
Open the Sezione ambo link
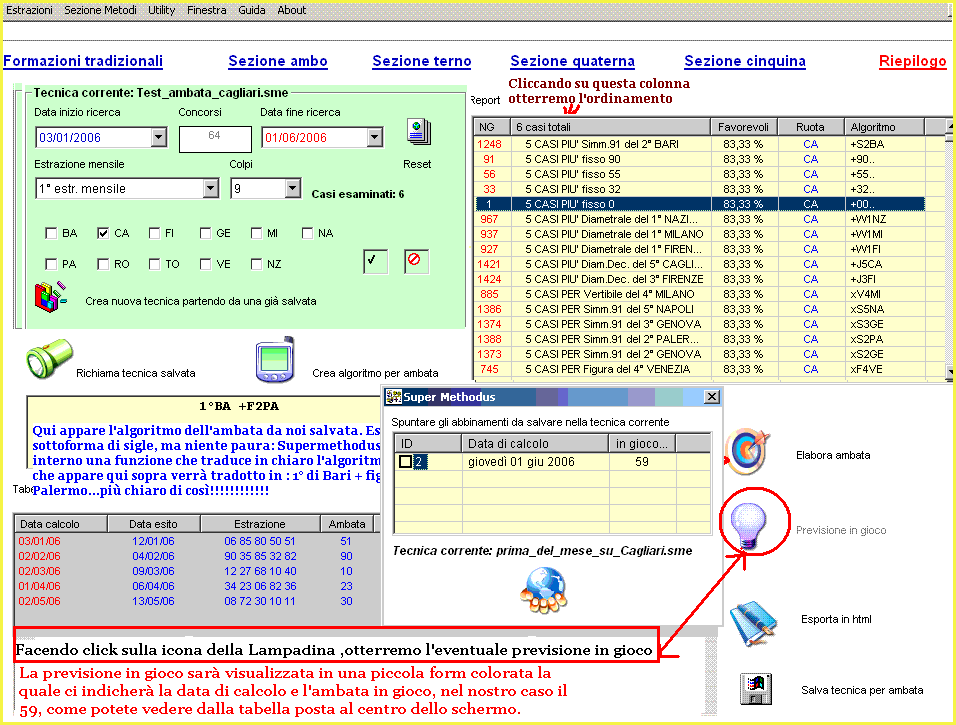278,61
